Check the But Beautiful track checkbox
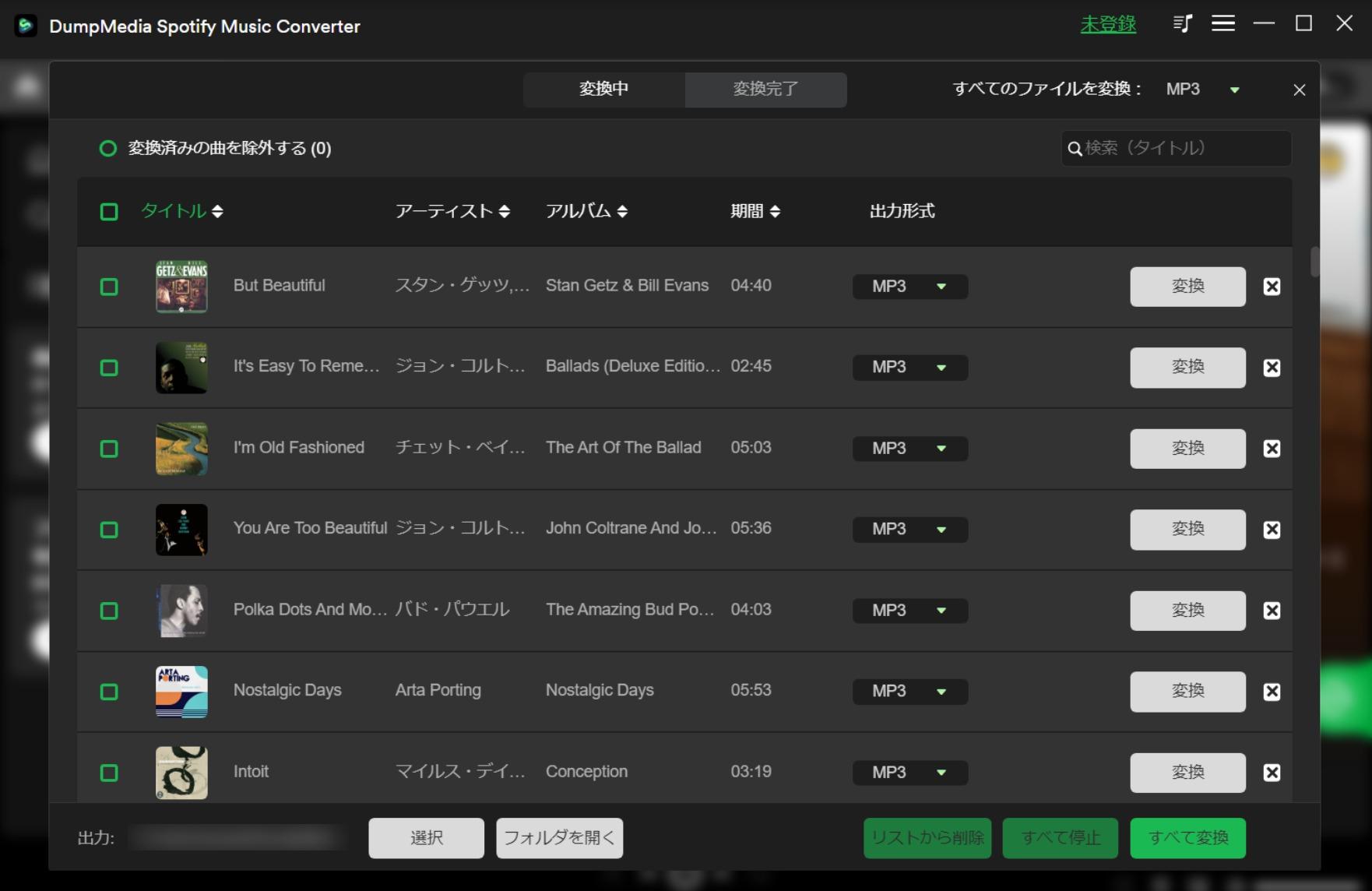The image size is (1372, 891). coord(109,287)
